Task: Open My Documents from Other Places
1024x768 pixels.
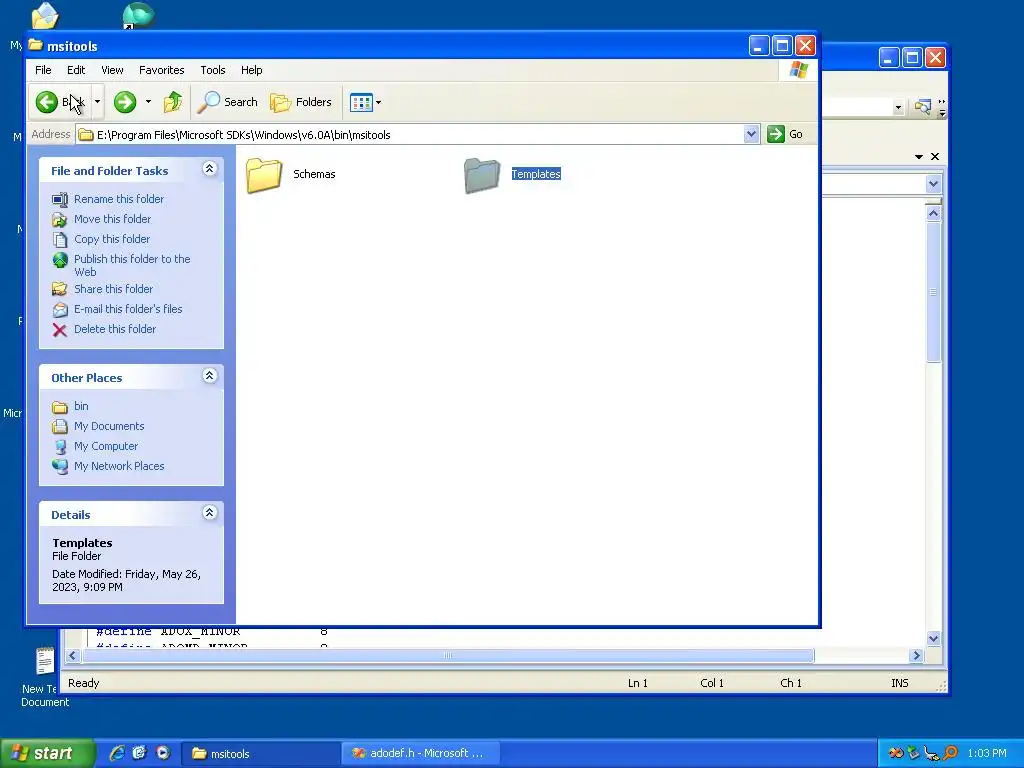Action: point(109,426)
